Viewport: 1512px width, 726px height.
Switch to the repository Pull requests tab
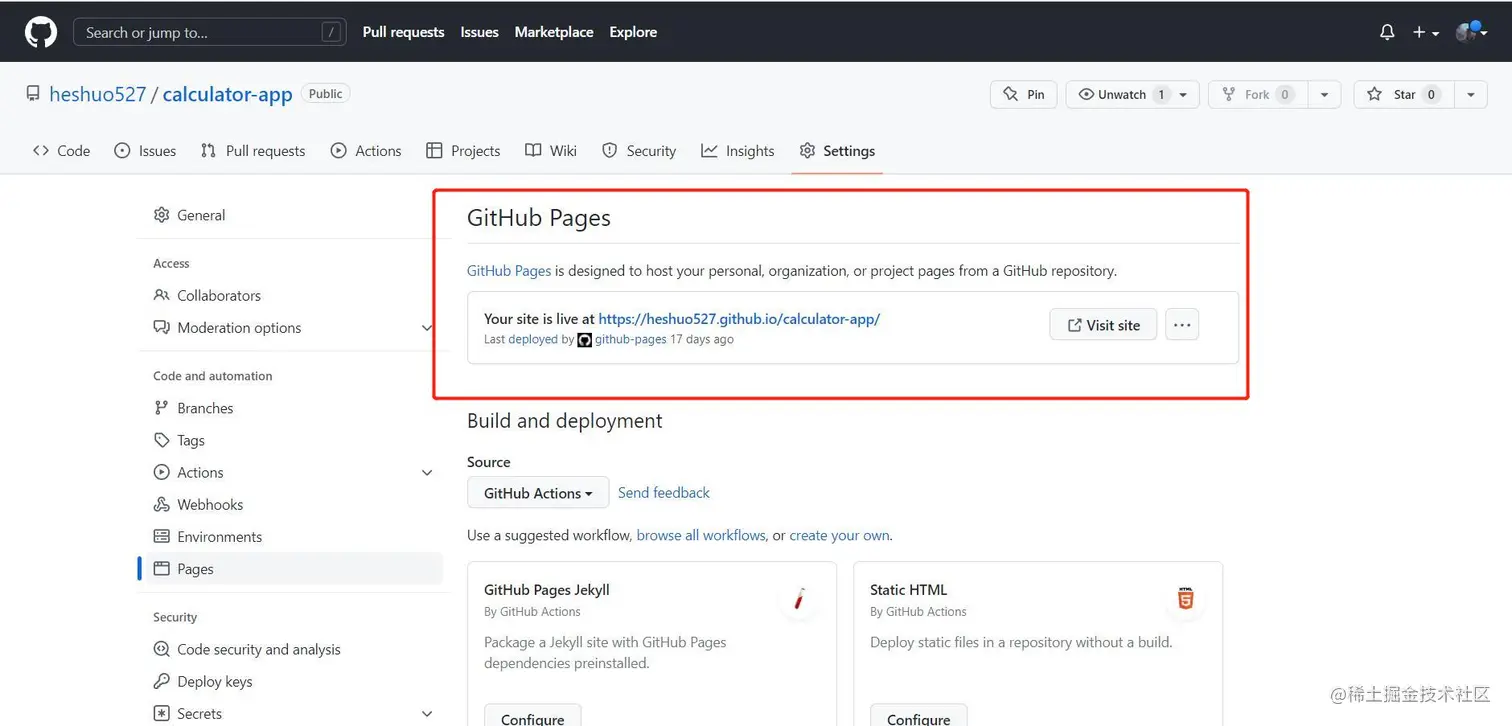click(253, 151)
